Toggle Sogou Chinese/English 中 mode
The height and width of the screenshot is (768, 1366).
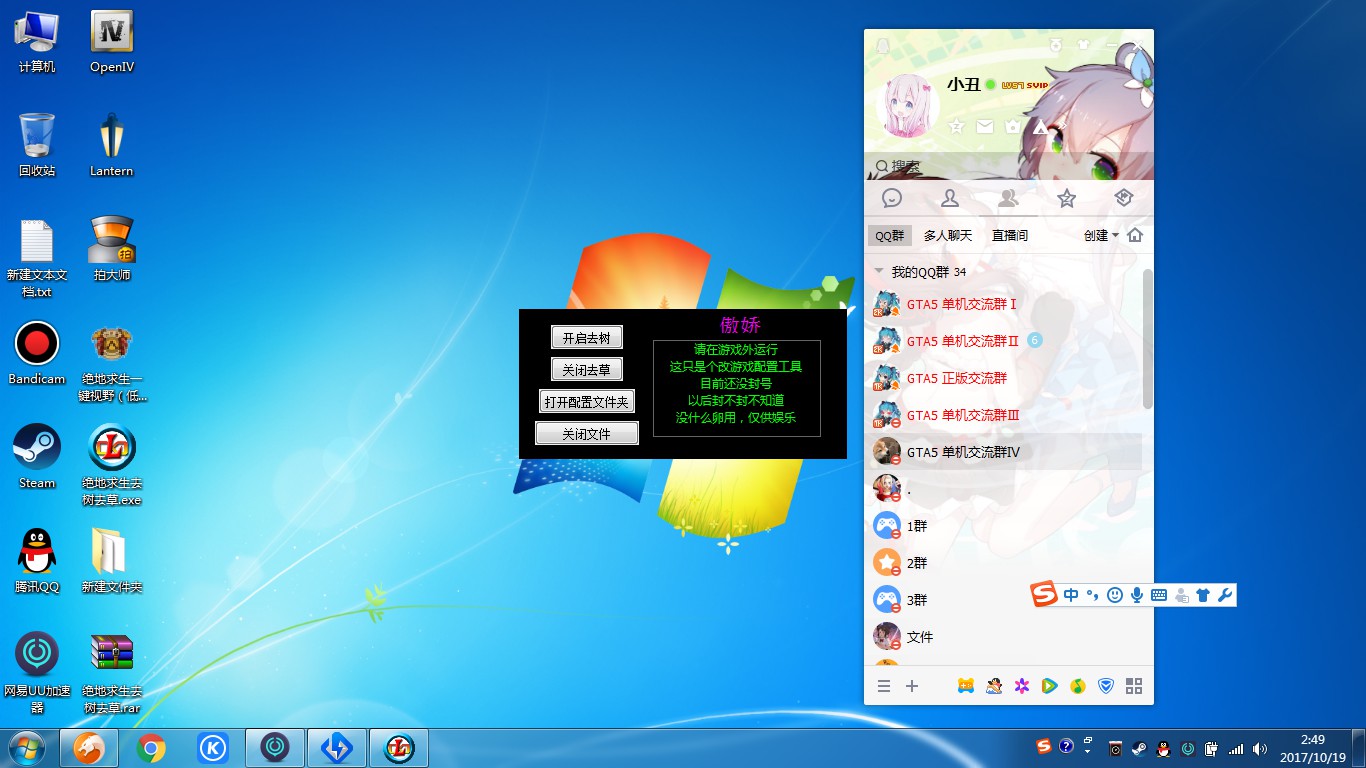pos(1071,595)
